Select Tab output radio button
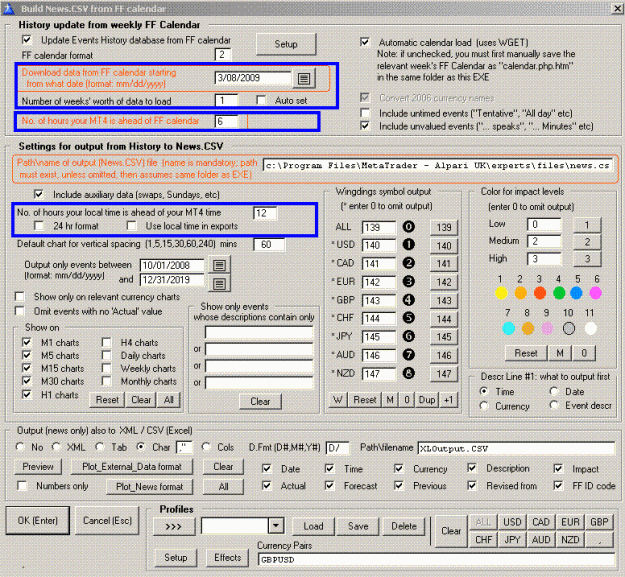625x577 pixels. click(x=100, y=447)
